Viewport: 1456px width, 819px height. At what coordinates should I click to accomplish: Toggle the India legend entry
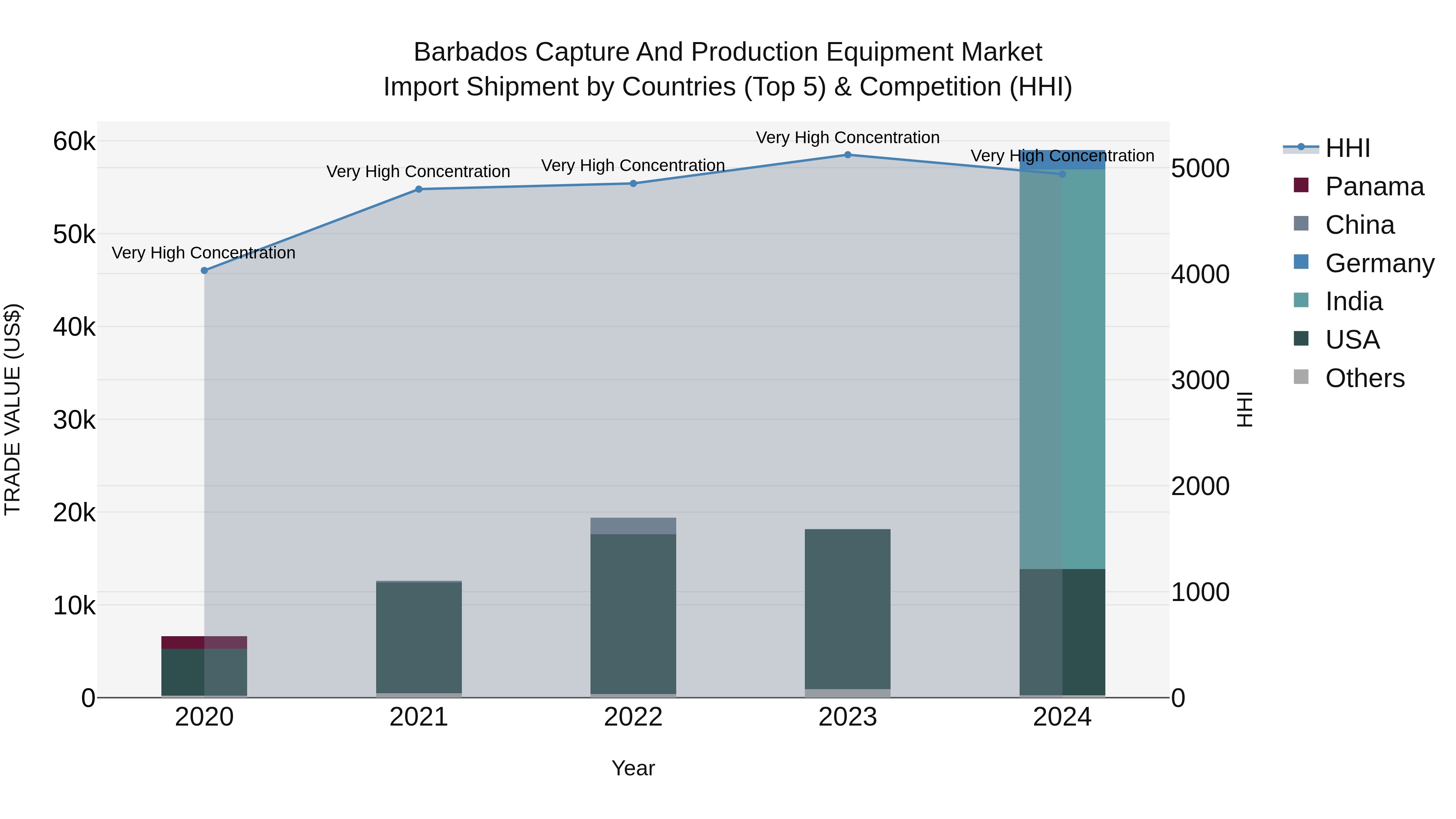(x=1337, y=301)
